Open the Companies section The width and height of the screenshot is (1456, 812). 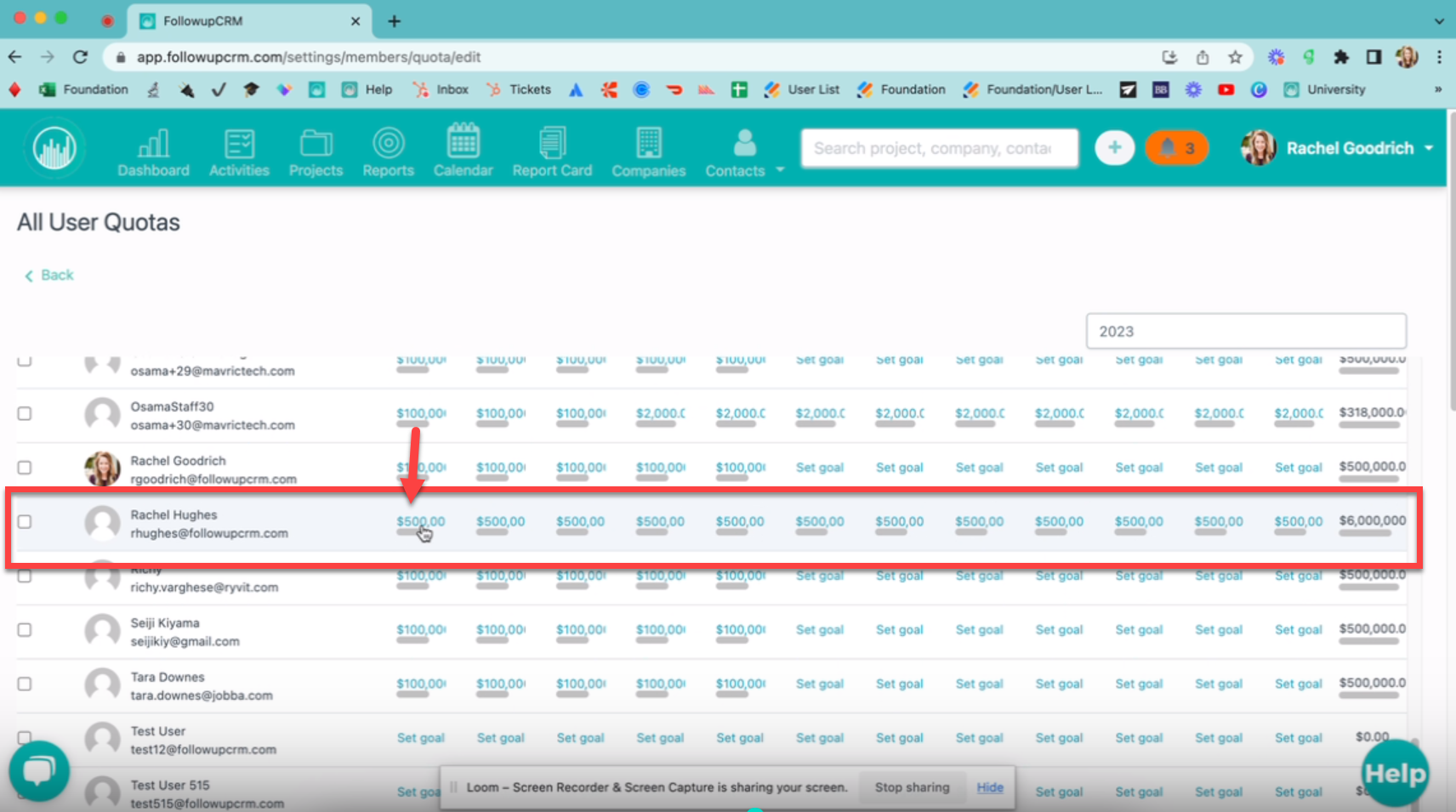coord(648,150)
